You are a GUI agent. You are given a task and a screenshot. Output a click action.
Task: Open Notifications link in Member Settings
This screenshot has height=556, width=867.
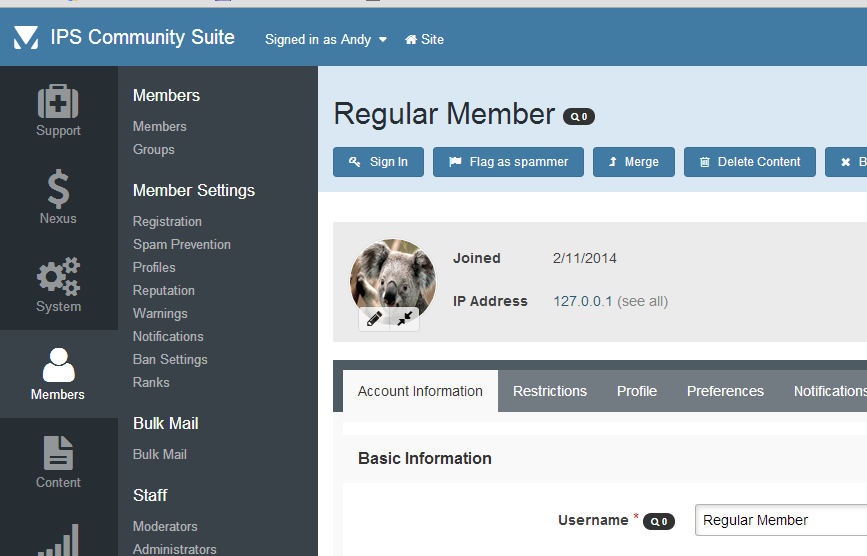(x=168, y=337)
